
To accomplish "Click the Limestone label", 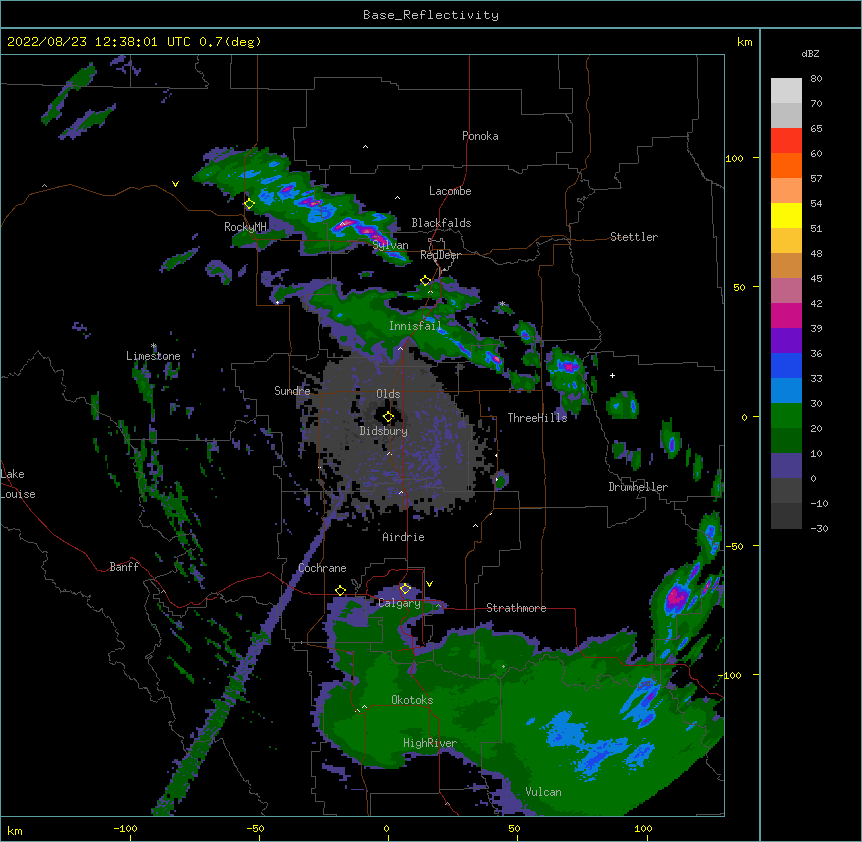I will pyautogui.click(x=153, y=356).
